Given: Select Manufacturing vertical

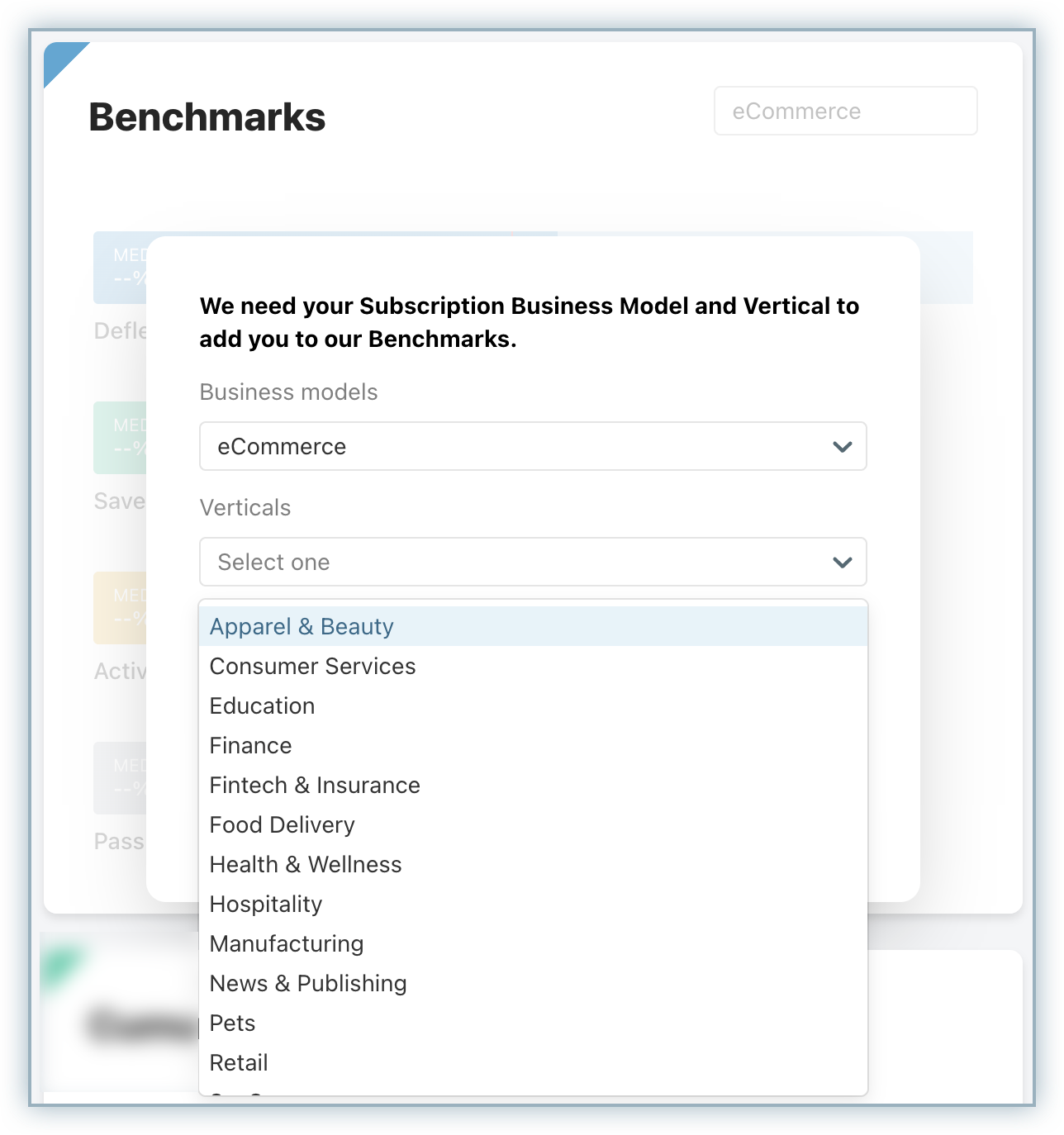Looking at the screenshot, I should point(287,944).
